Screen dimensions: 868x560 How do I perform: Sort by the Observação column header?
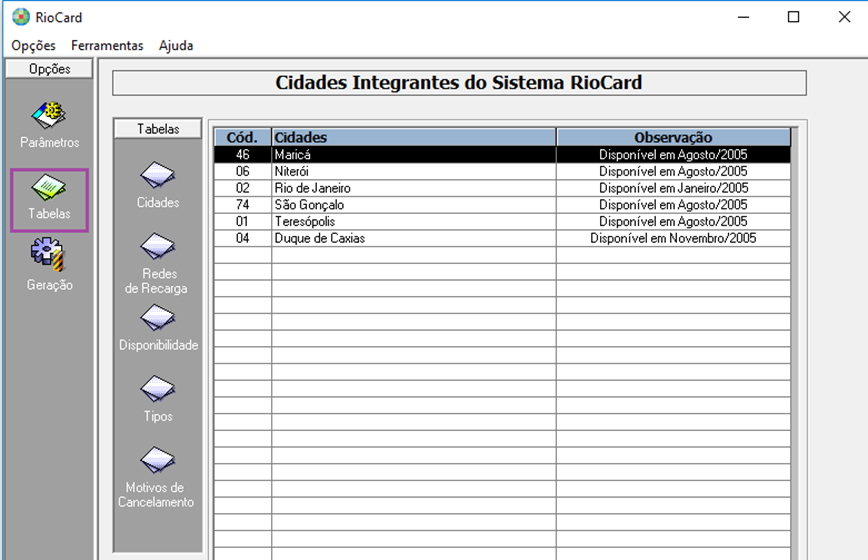point(673,137)
